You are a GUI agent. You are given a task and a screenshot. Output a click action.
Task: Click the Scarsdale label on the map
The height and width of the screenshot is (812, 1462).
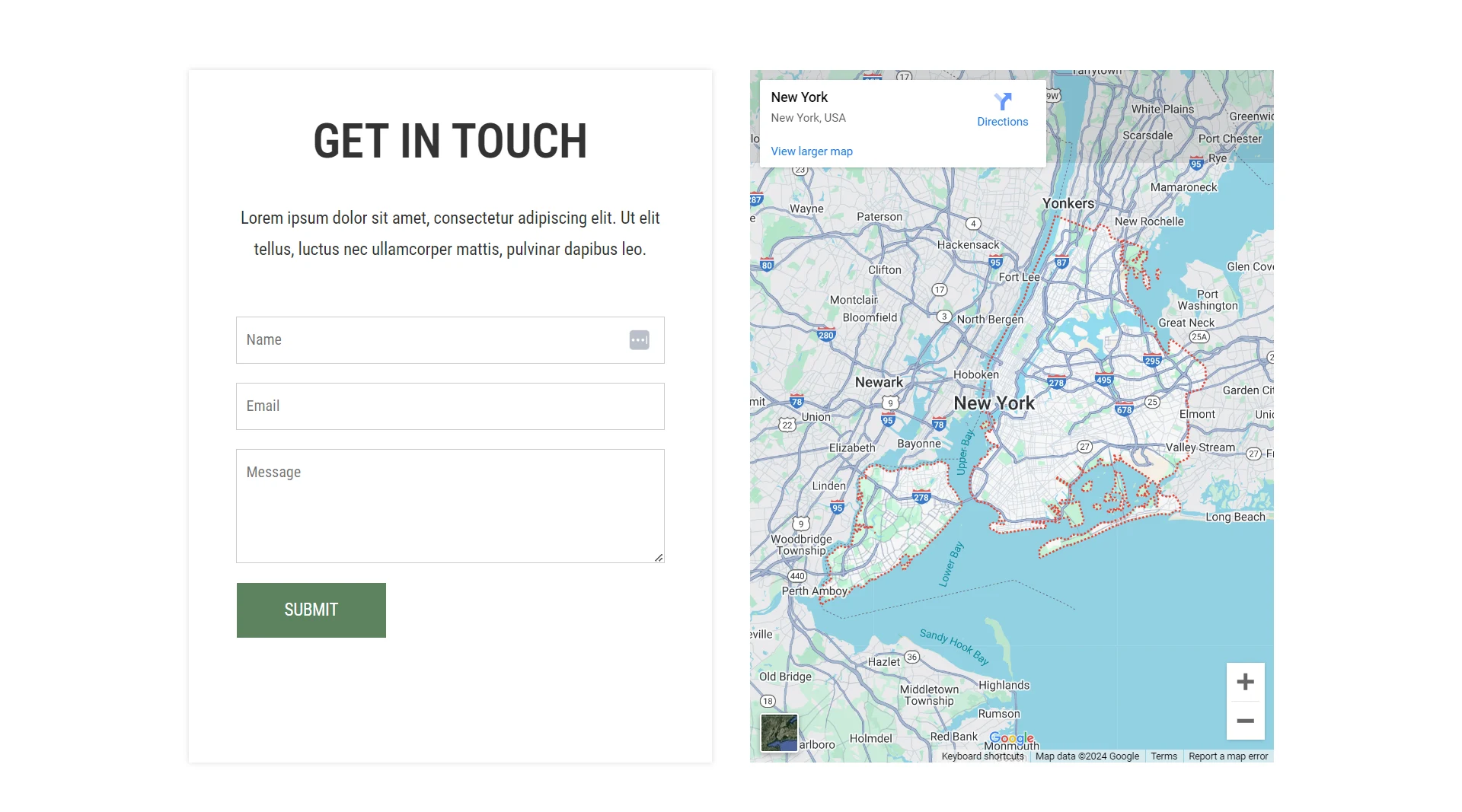(x=1148, y=135)
